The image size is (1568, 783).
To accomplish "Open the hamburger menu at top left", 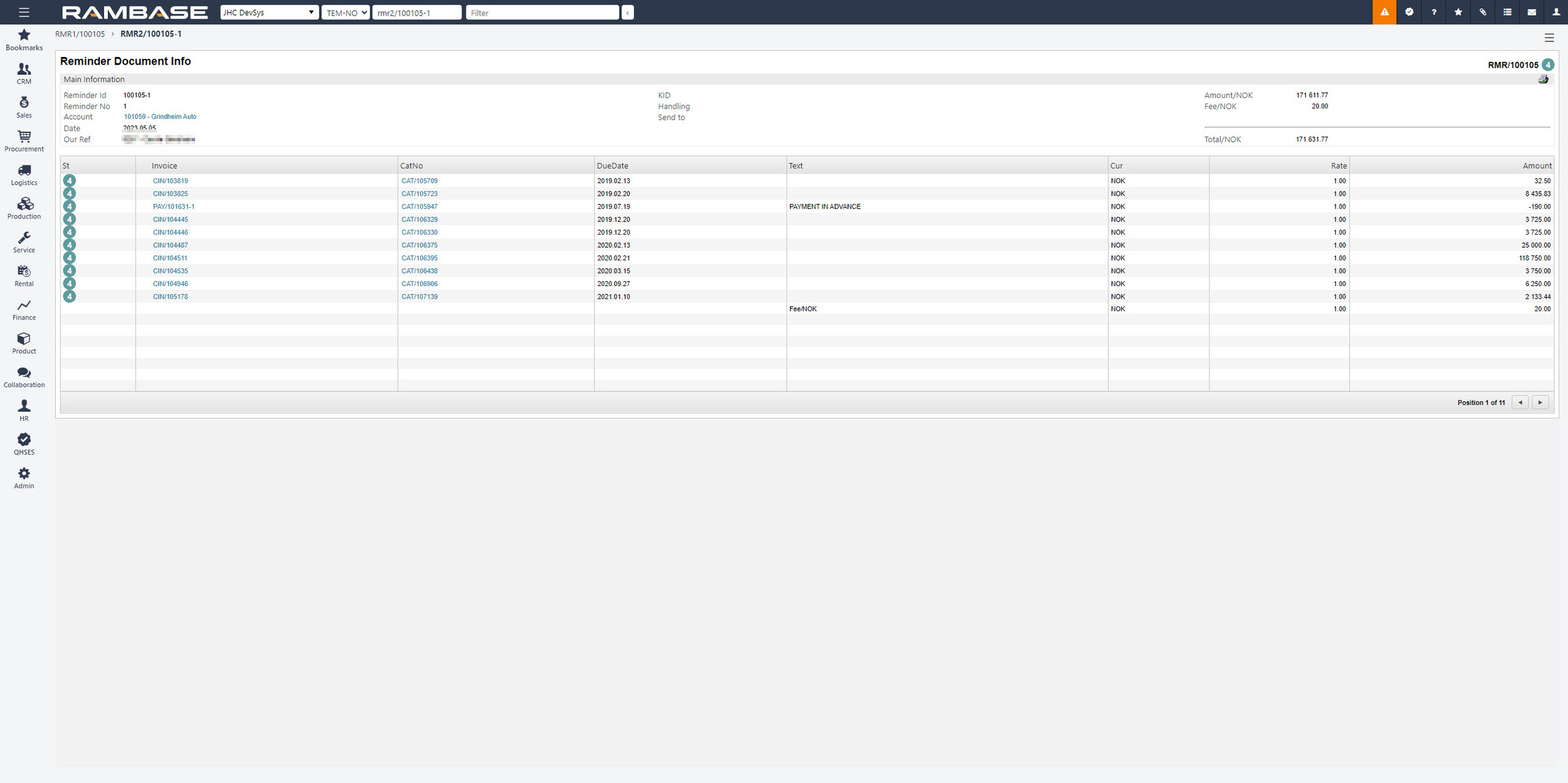I will click(x=24, y=13).
